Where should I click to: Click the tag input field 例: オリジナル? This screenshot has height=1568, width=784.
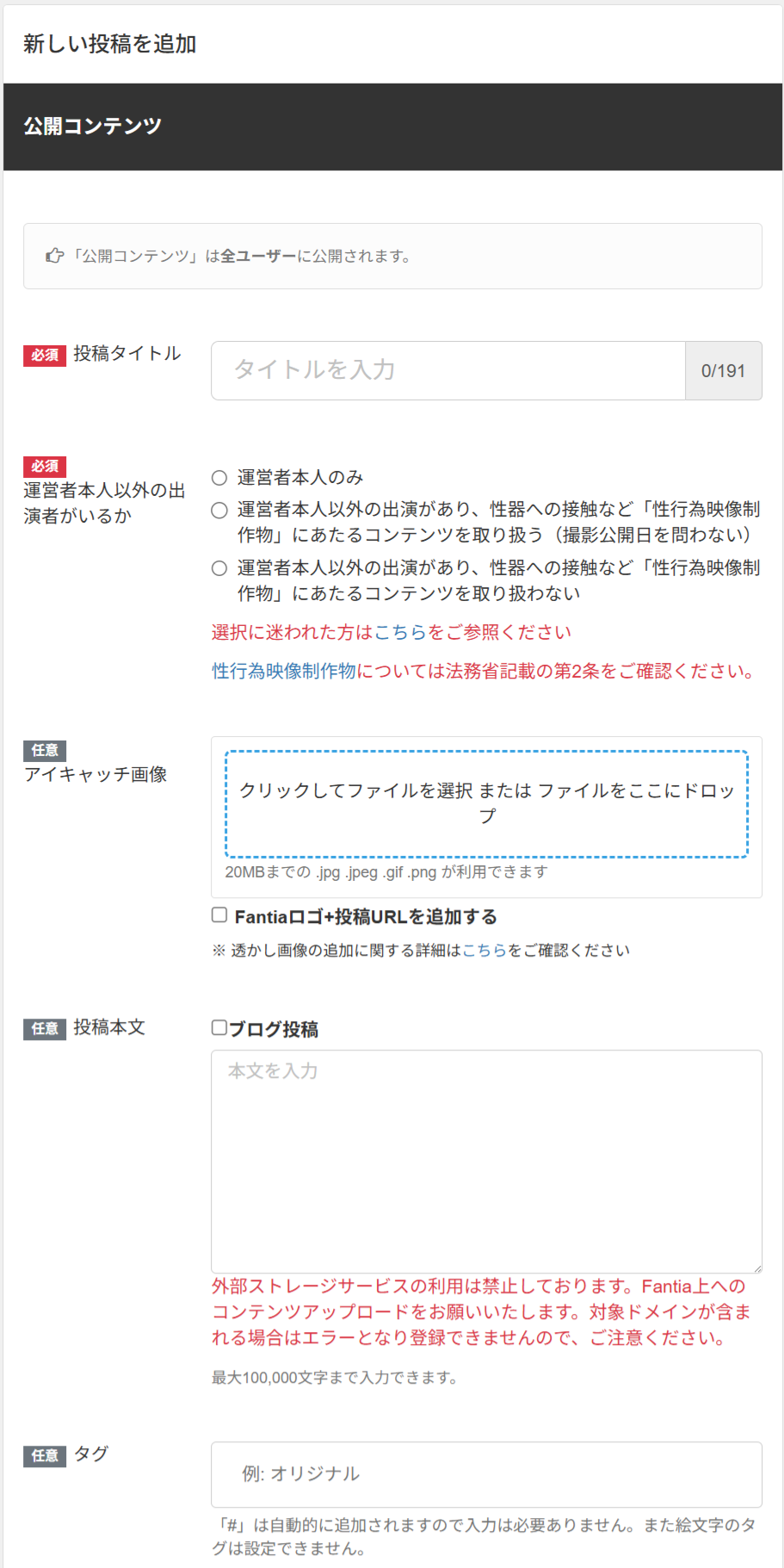click(486, 1474)
